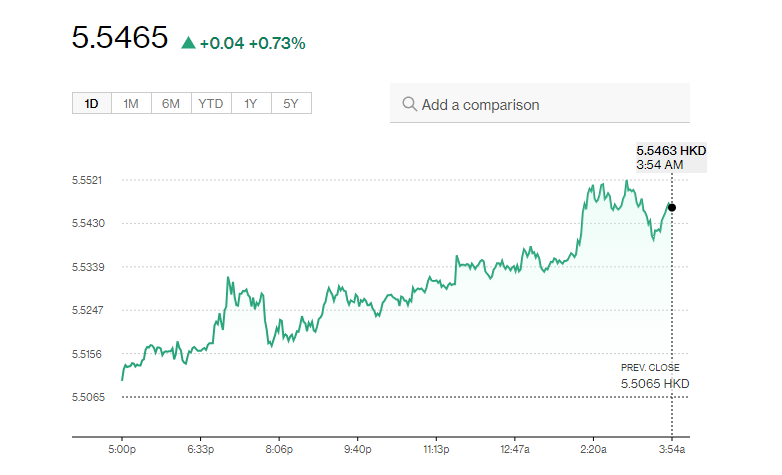
Task: Click the 5.5465 current price value
Action: click(x=119, y=38)
